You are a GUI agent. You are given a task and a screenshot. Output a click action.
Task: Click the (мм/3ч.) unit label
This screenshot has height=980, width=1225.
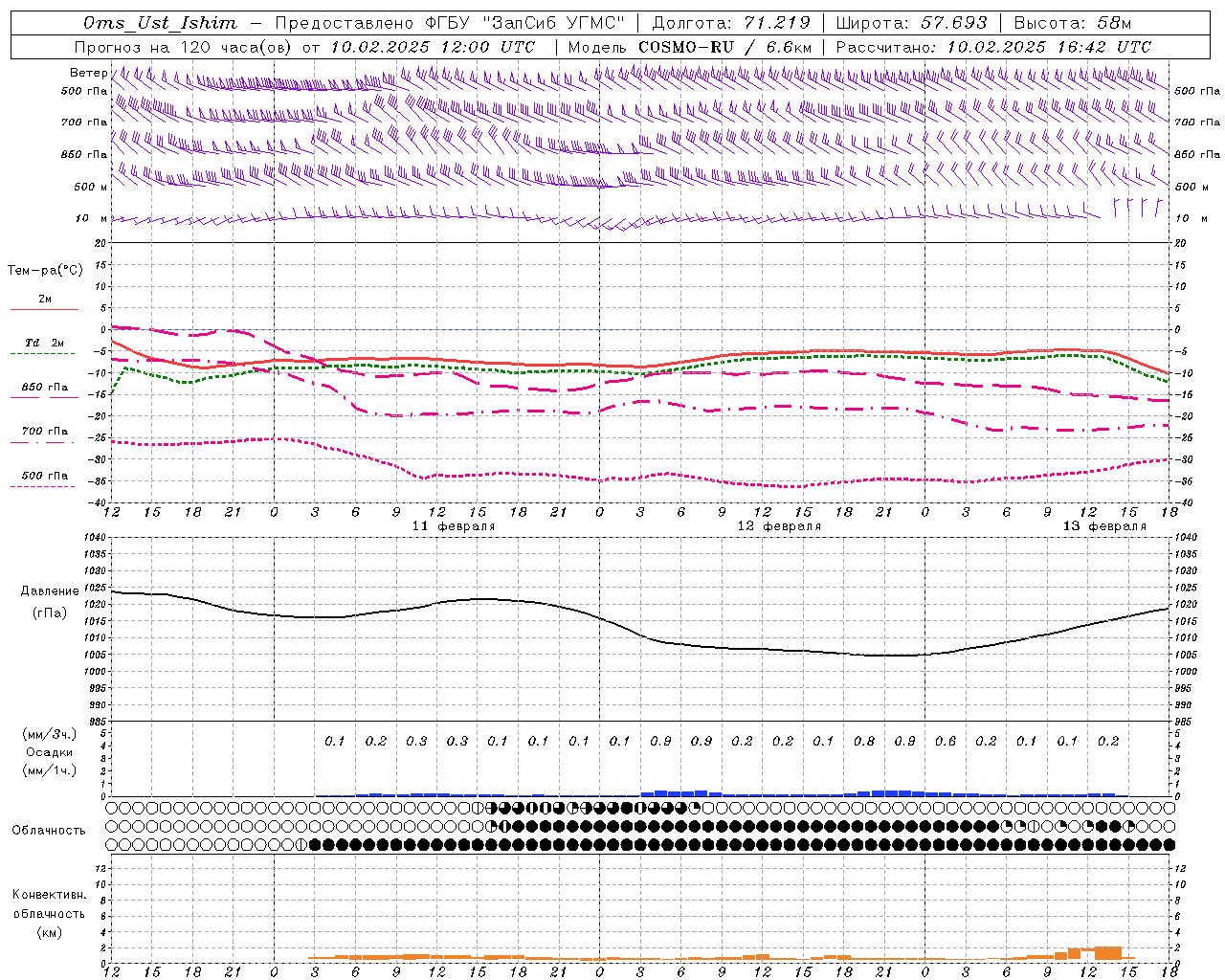(50, 734)
